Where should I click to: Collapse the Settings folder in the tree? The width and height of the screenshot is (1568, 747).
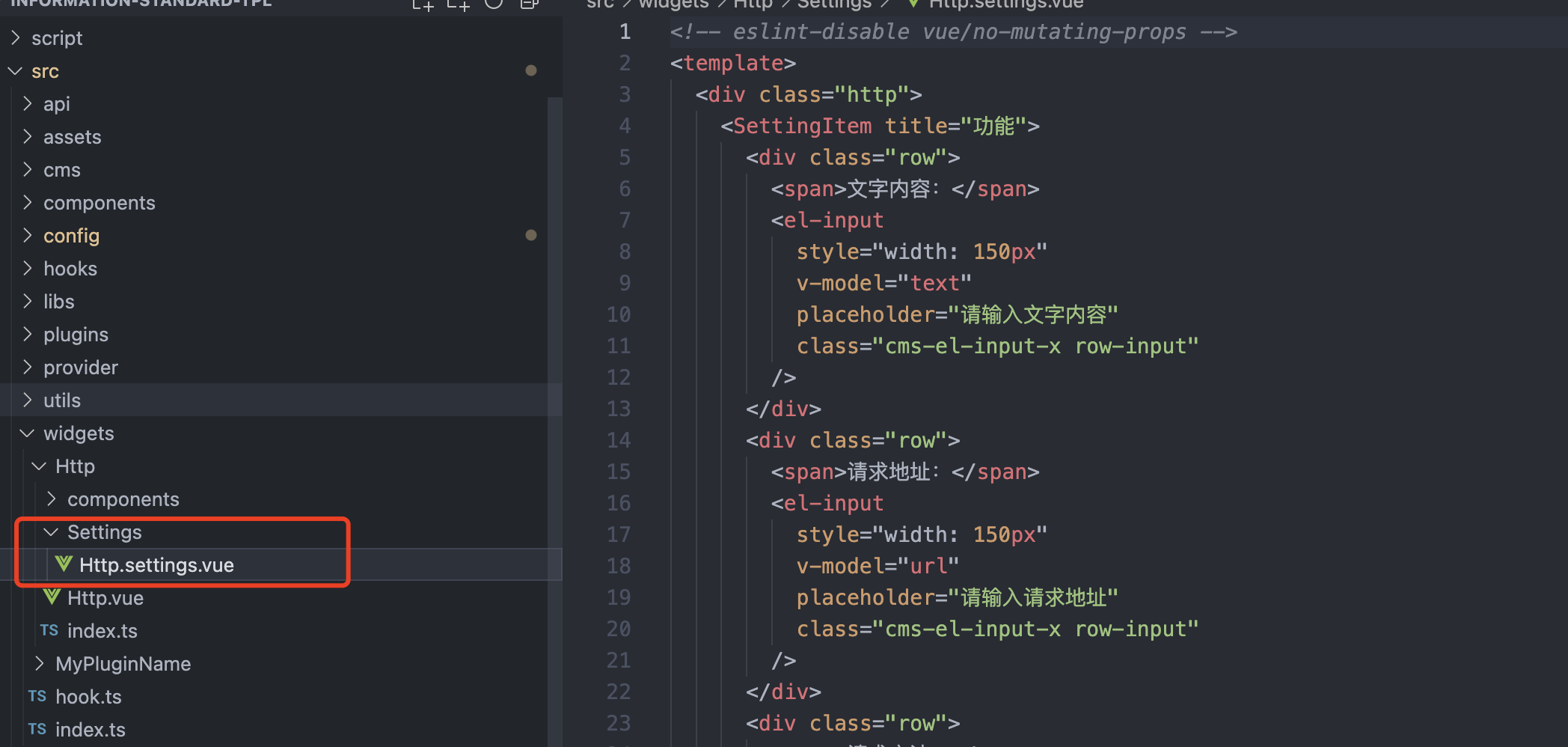pos(52,532)
